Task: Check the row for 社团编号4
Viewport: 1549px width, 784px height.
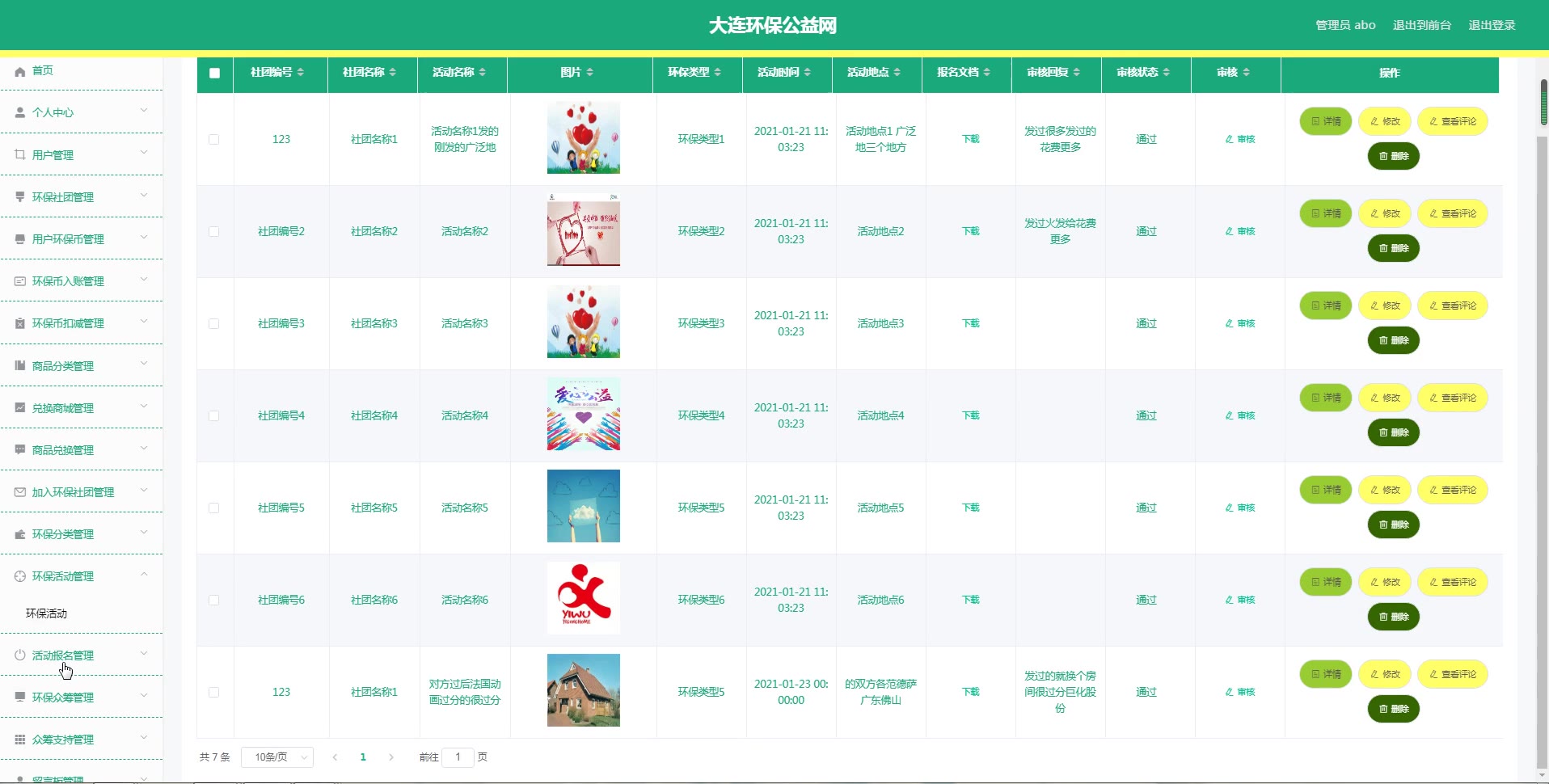Action: point(214,416)
